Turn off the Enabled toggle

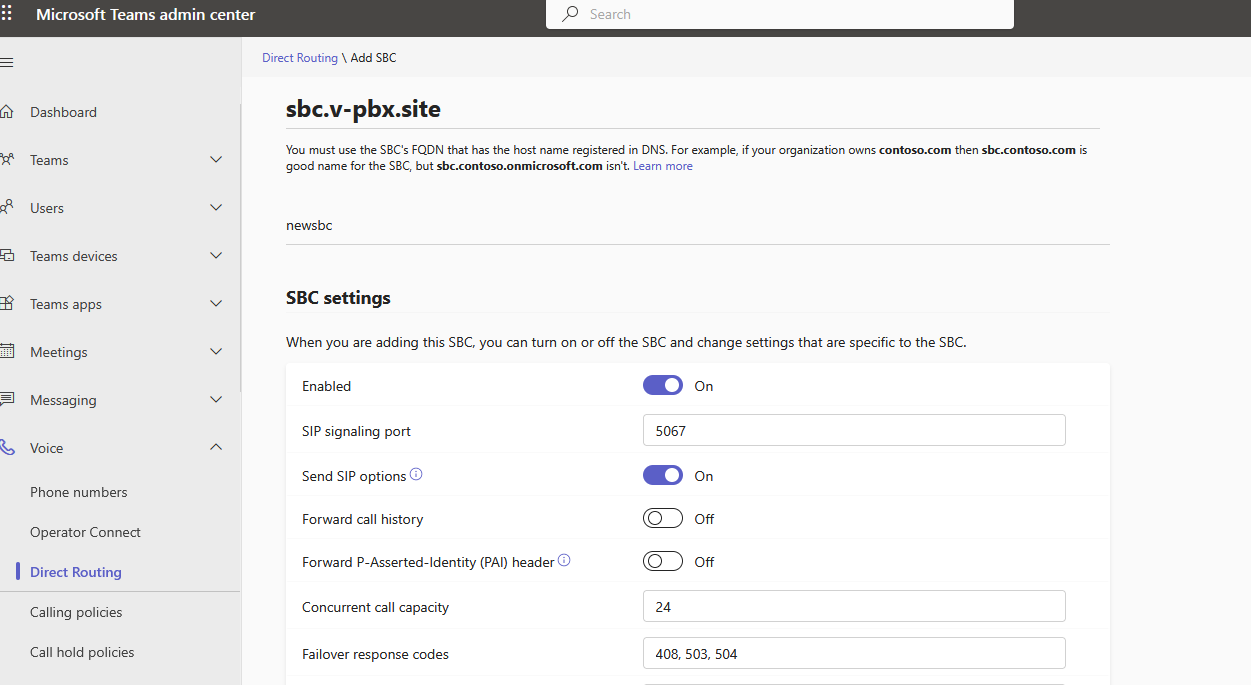point(663,385)
